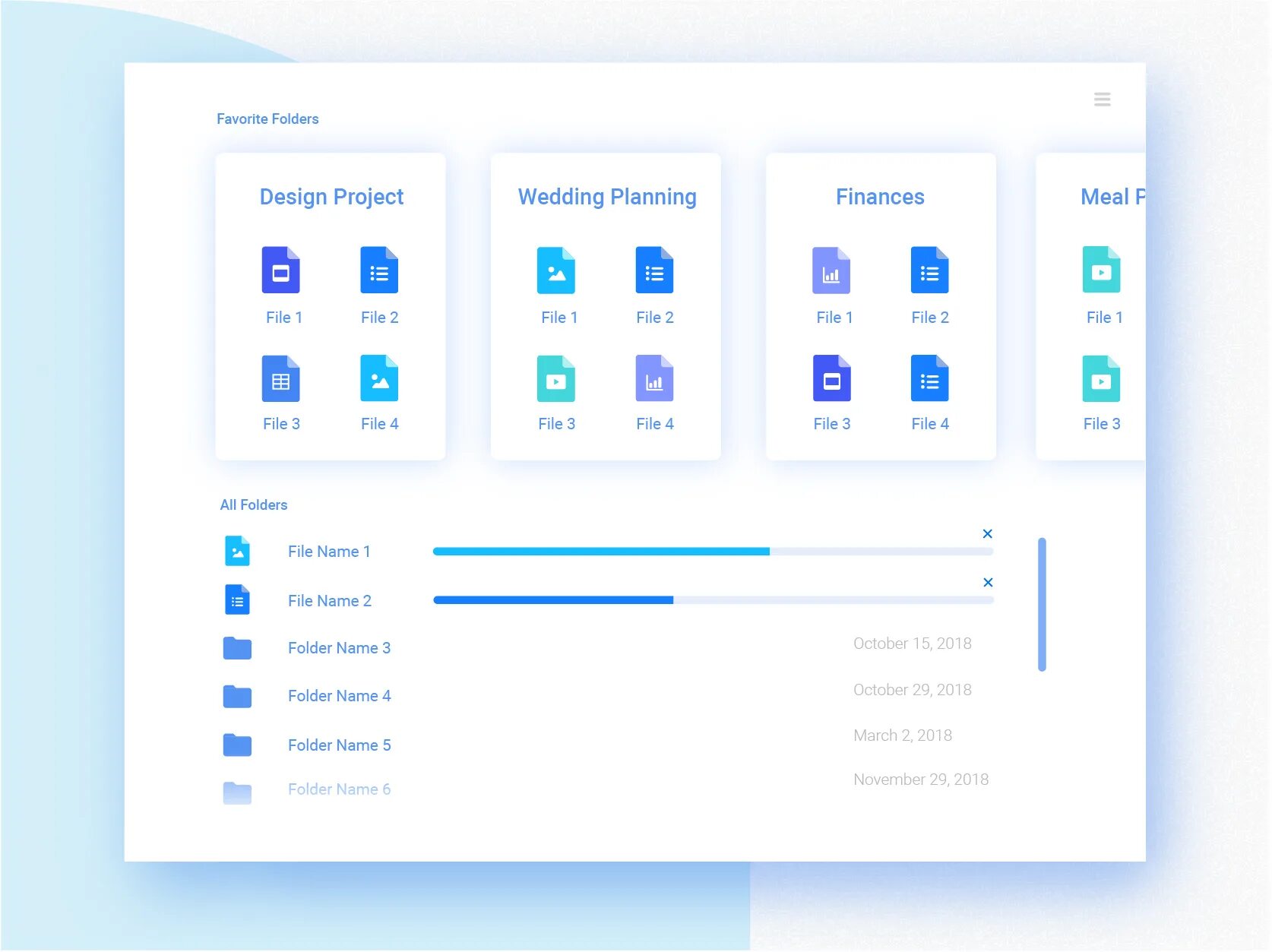This screenshot has width=1272, height=952.
Task: Open Wedding Planning File 1 image icon
Action: [556, 270]
